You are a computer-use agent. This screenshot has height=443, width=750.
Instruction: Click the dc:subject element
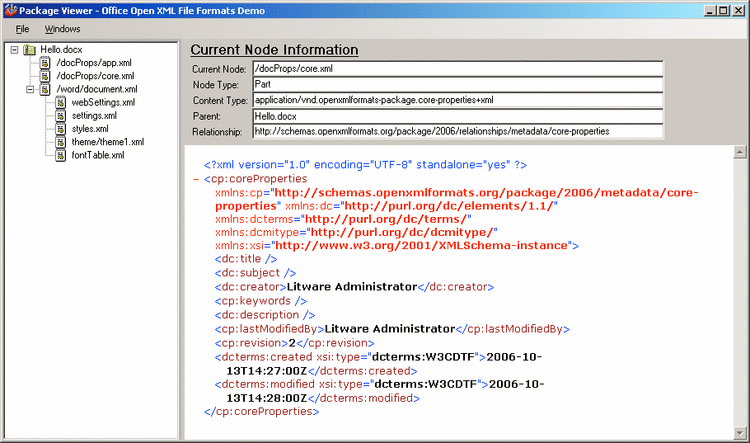255,273
